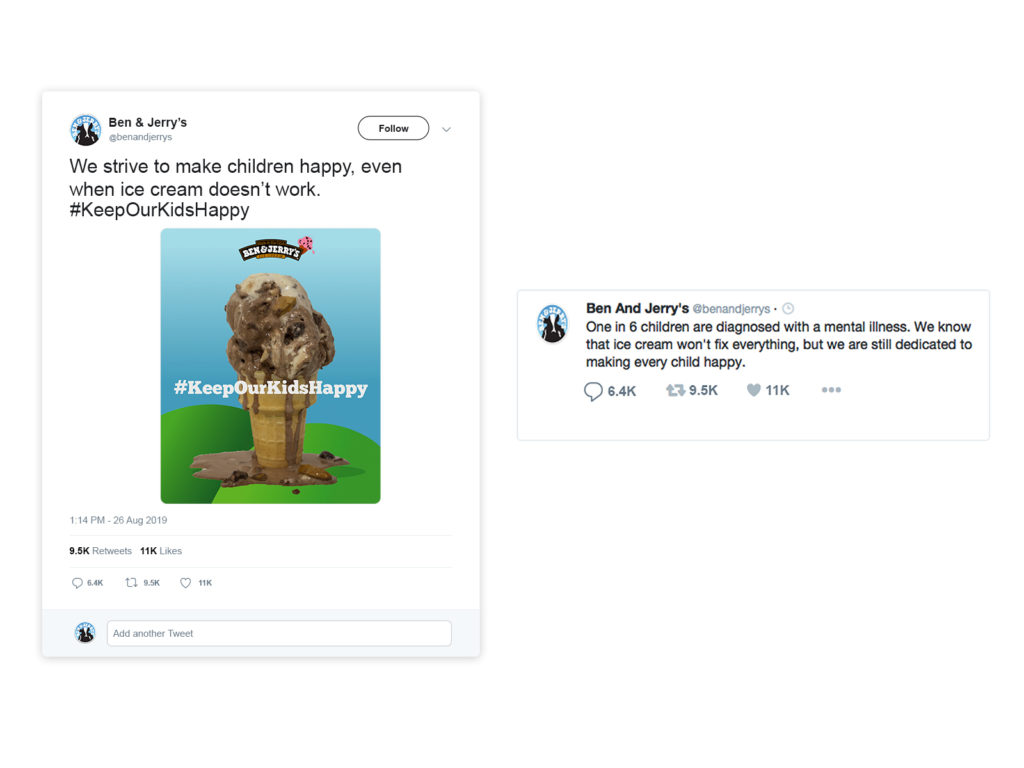Open the #KeepOurKidsHappy hashtag link in tweet text
The height and width of the screenshot is (768, 1024).
tap(159, 210)
